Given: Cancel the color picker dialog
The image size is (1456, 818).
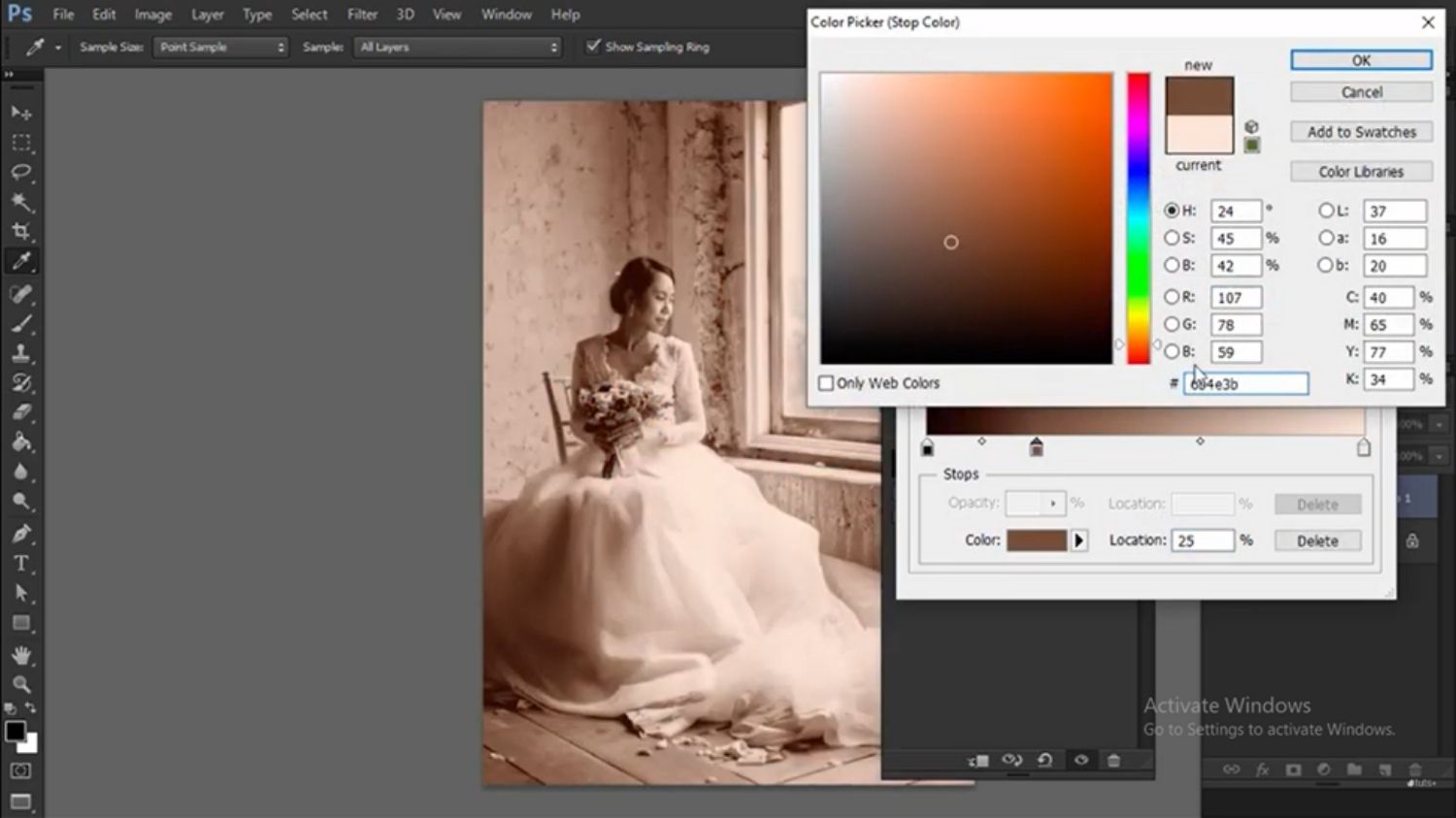Looking at the screenshot, I should click(x=1361, y=92).
